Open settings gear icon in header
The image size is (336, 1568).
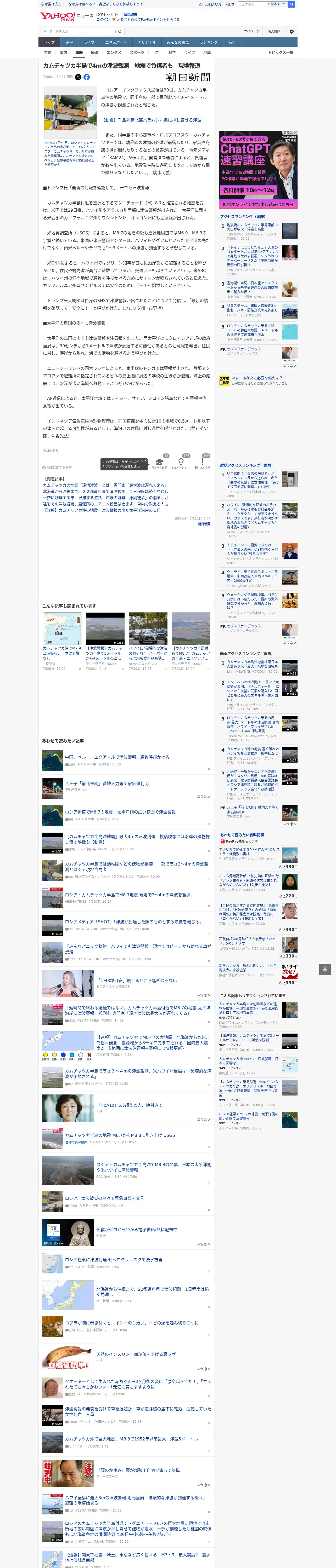tap(292, 32)
